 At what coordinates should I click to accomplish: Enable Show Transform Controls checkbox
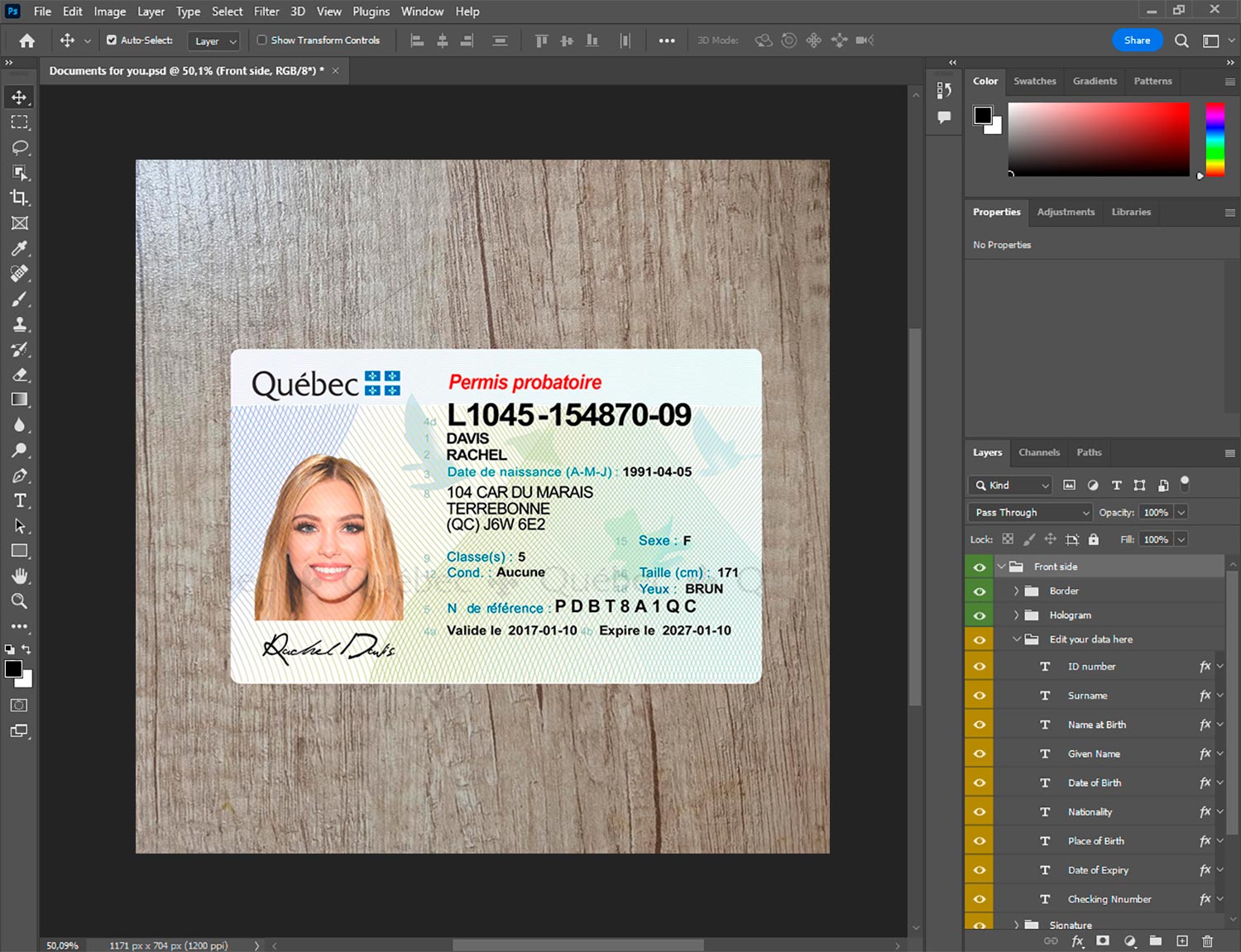[261, 40]
